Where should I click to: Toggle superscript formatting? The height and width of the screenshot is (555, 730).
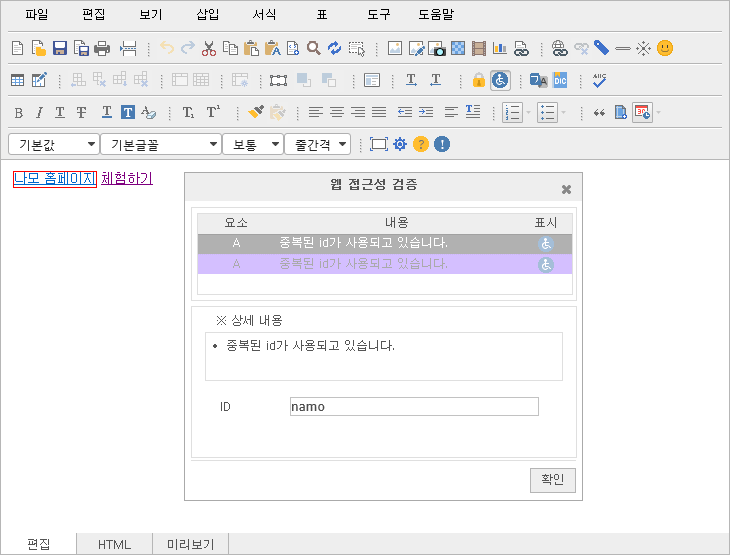click(213, 112)
